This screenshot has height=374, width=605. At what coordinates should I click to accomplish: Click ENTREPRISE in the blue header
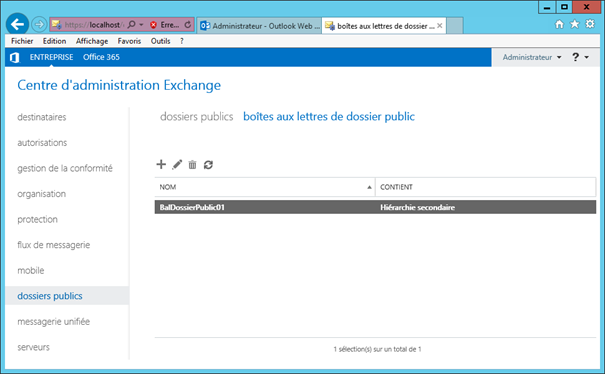pyautogui.click(x=51, y=57)
